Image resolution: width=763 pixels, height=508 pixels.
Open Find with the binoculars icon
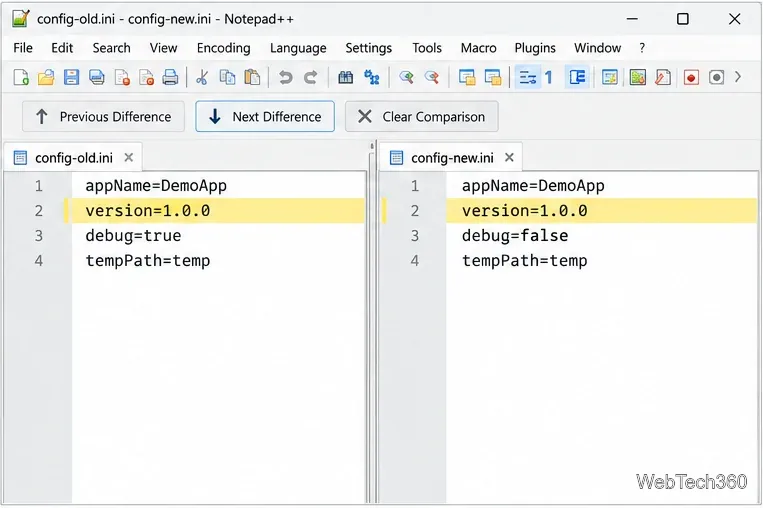click(345, 77)
